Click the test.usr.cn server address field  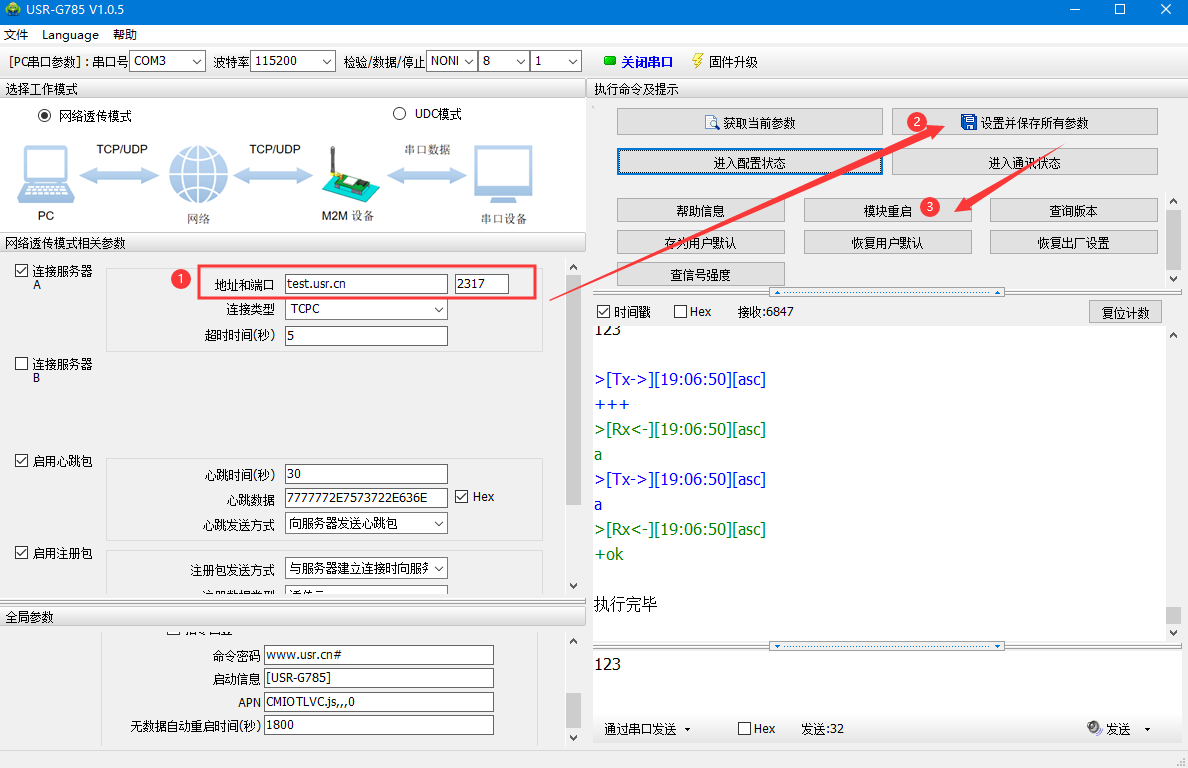point(366,284)
